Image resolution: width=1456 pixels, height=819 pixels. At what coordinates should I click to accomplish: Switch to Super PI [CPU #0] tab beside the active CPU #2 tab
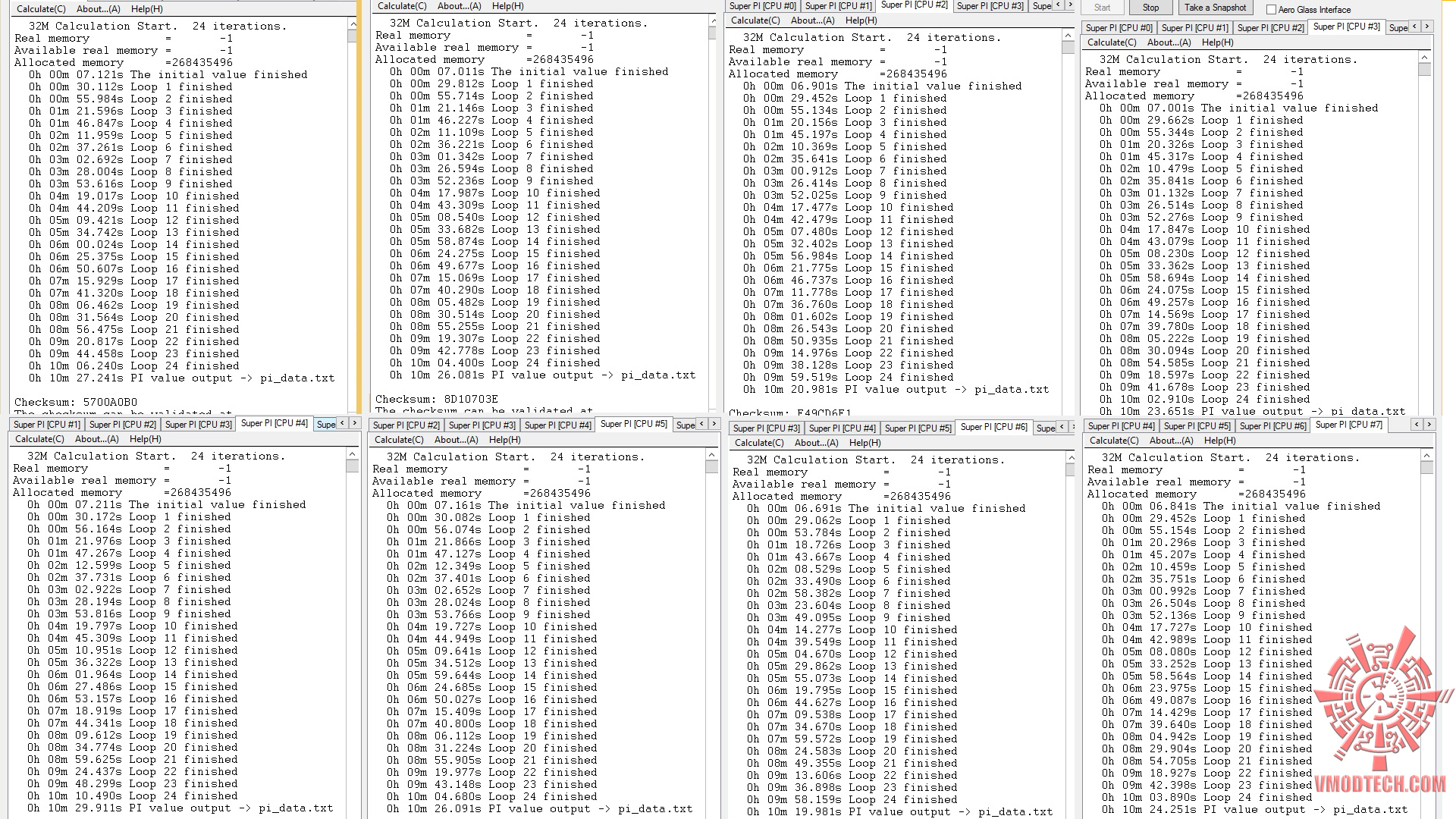point(762,6)
